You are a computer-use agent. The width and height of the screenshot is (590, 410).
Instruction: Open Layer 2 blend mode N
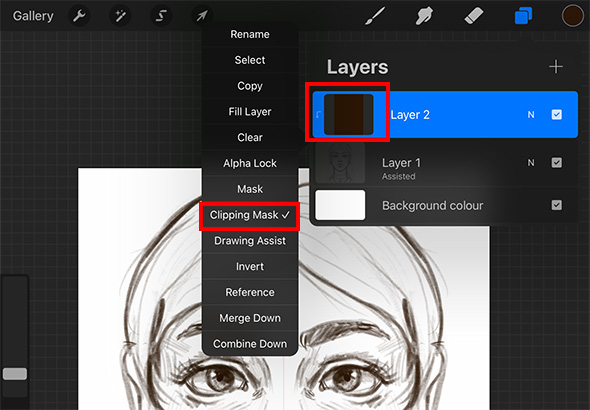pyautogui.click(x=531, y=115)
